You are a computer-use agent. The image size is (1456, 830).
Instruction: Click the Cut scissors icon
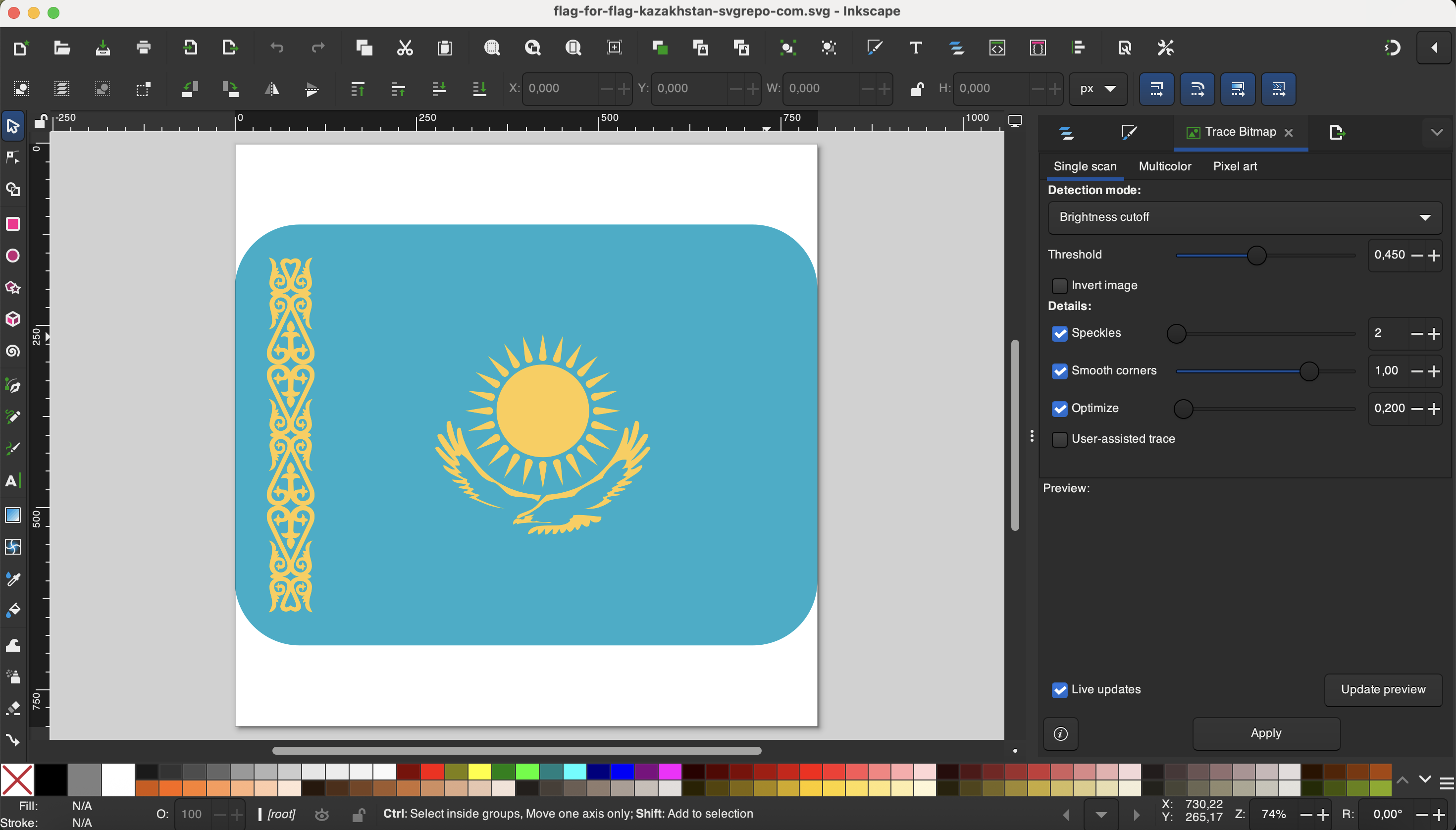coord(404,48)
